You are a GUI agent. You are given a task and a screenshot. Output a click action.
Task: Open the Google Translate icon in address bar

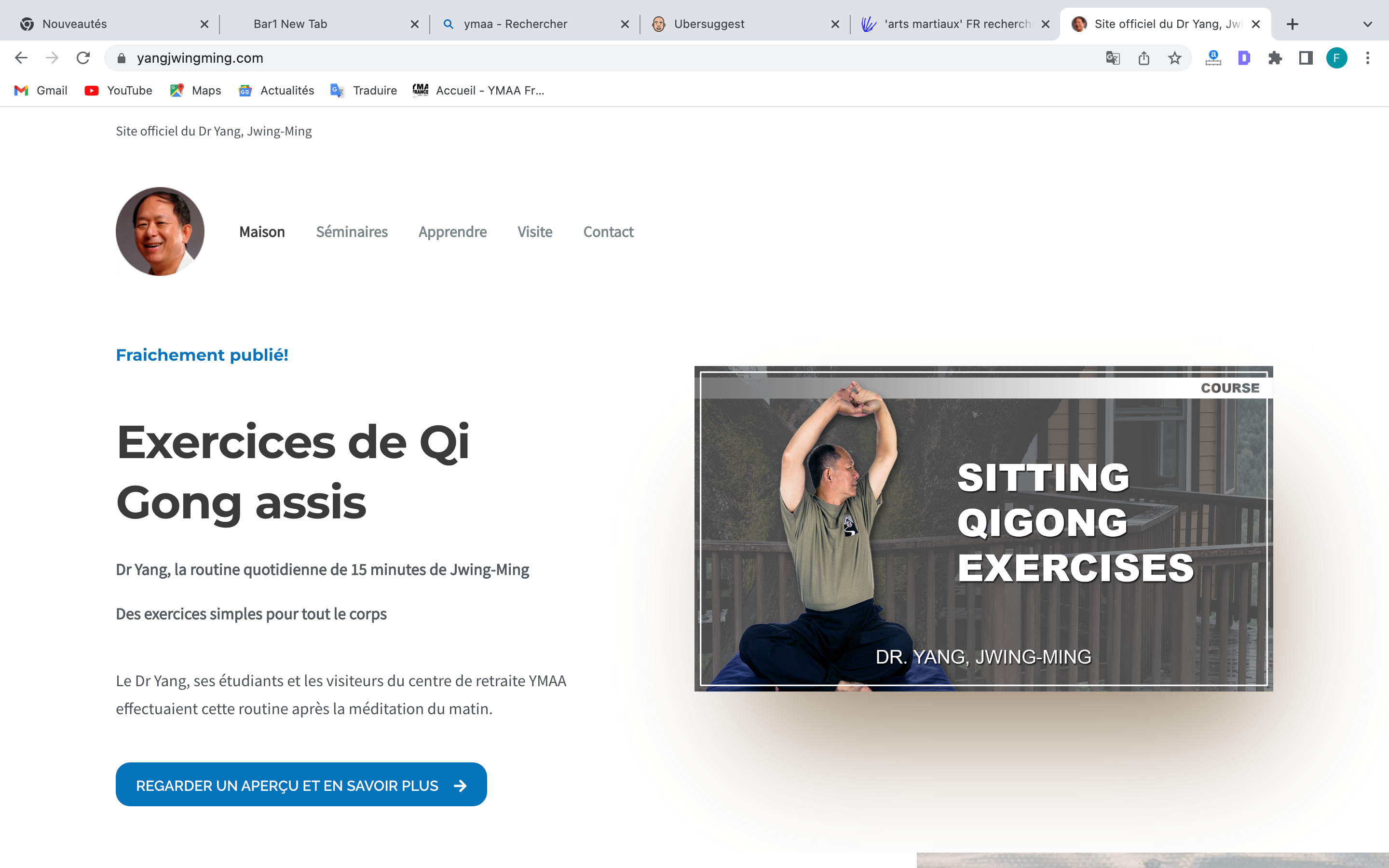click(x=1113, y=58)
